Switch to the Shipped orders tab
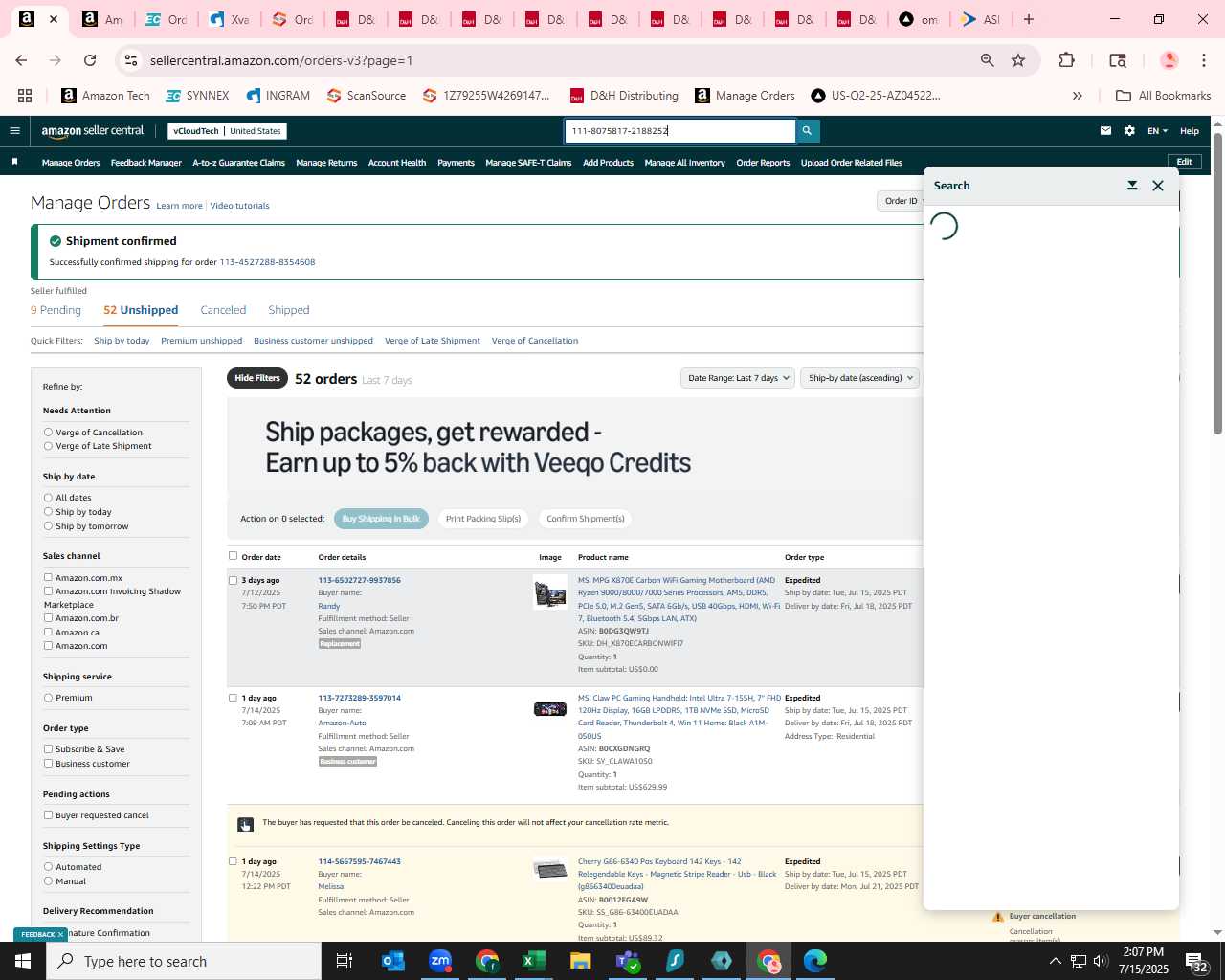 (289, 310)
